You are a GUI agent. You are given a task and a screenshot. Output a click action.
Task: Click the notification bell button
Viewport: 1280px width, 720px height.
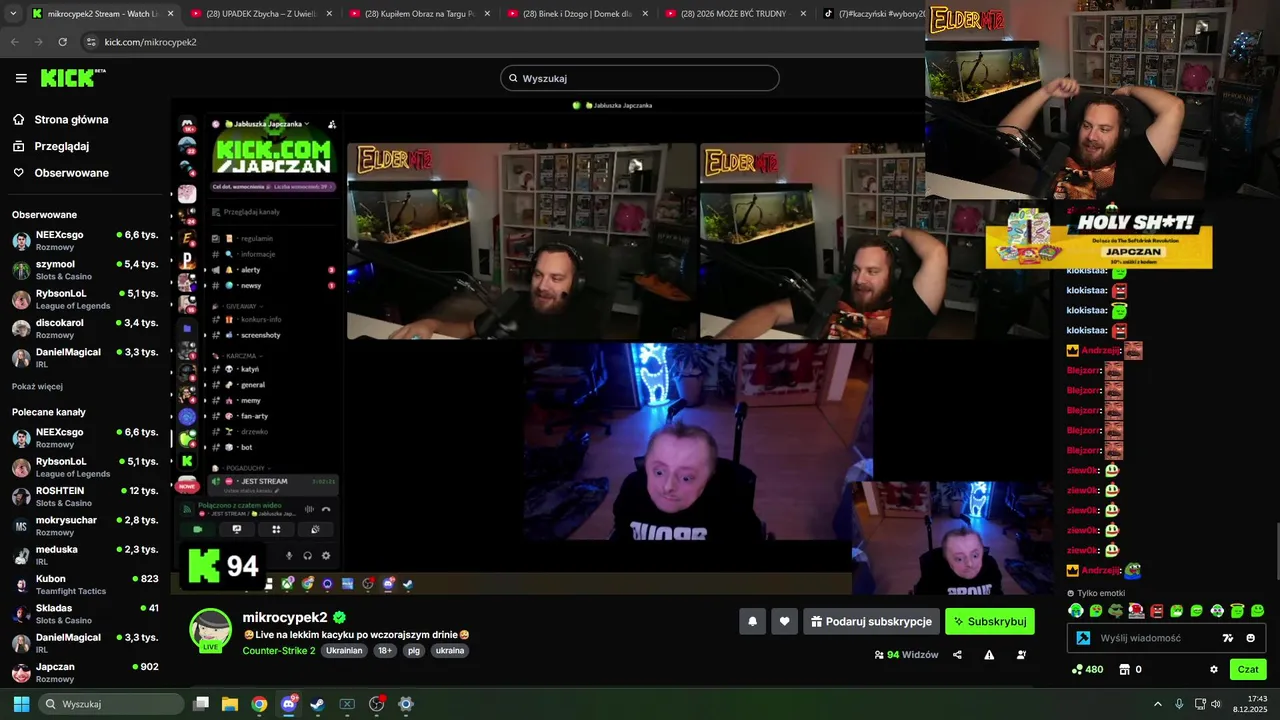point(753,621)
